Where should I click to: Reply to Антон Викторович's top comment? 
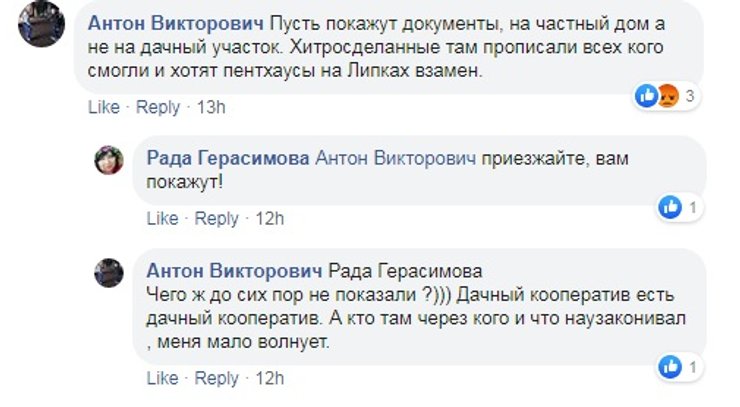point(157,107)
